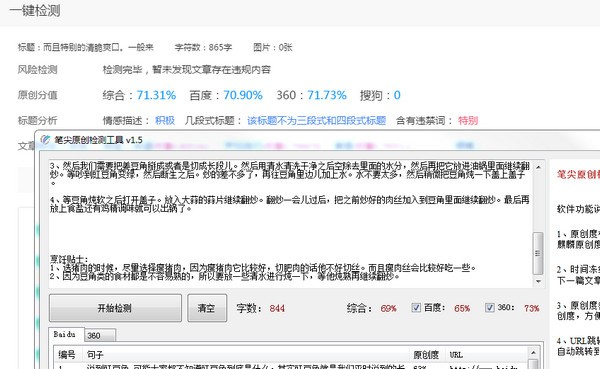Click the 编号 column header
The image size is (600, 369).
pyautogui.click(x=68, y=355)
